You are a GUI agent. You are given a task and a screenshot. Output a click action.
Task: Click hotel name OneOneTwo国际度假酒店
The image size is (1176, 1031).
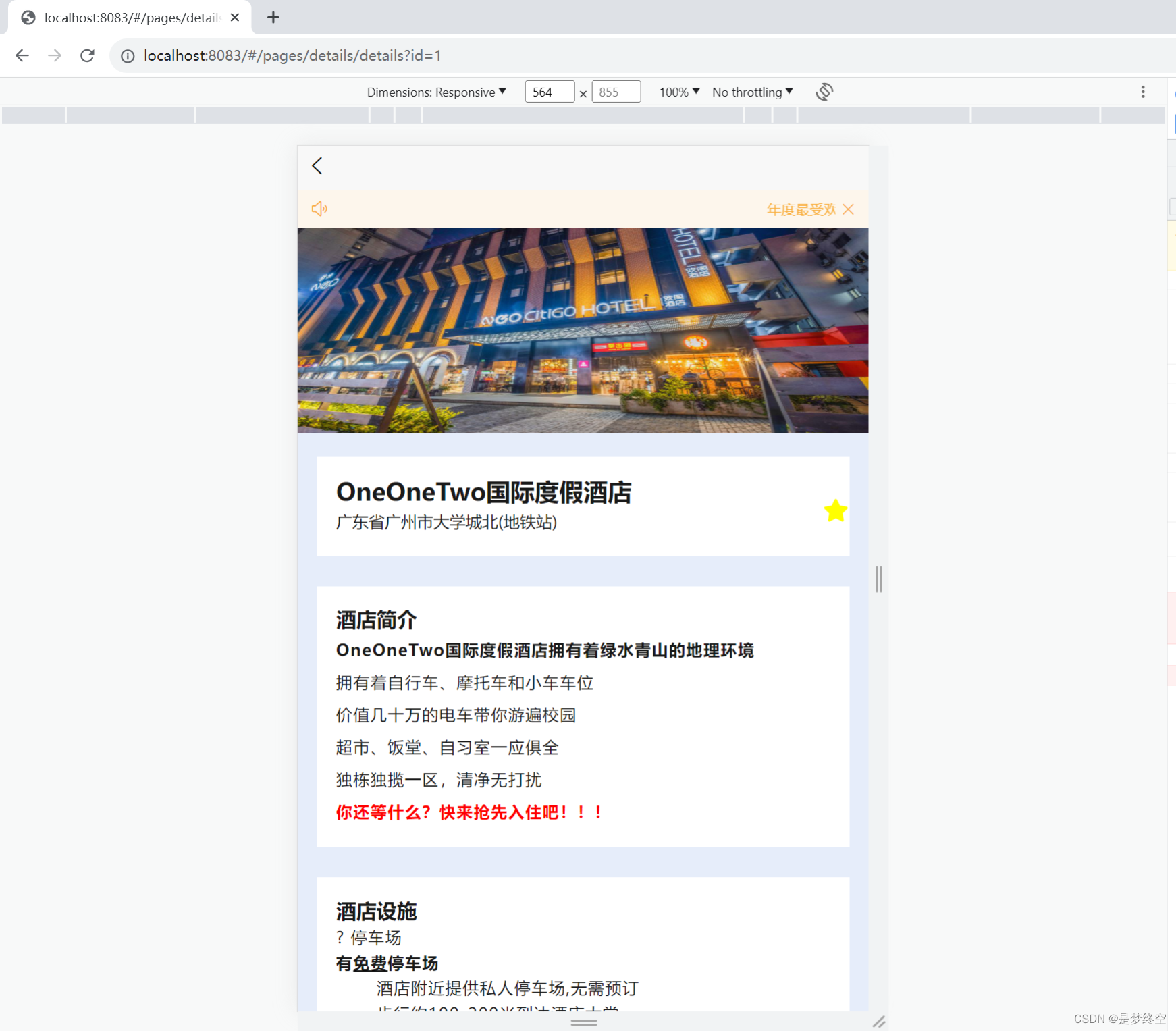484,492
